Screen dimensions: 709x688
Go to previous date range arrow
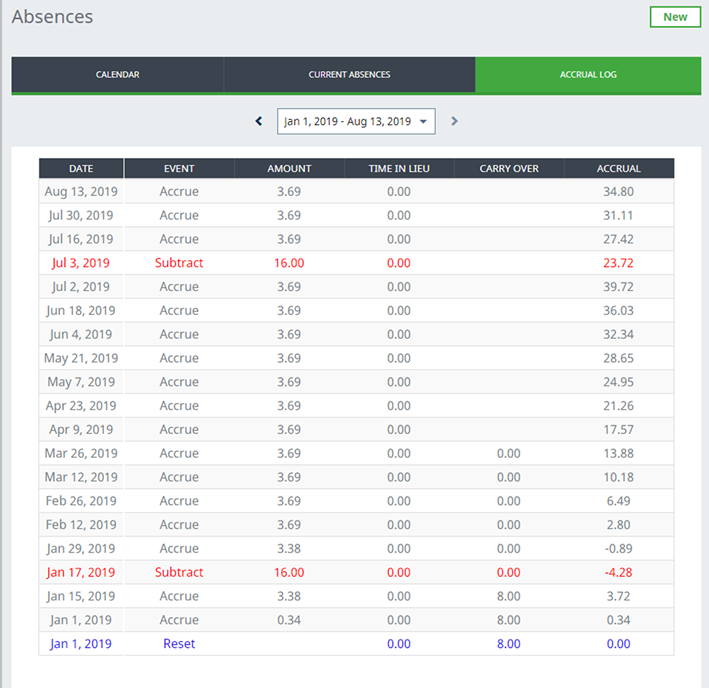click(x=259, y=121)
